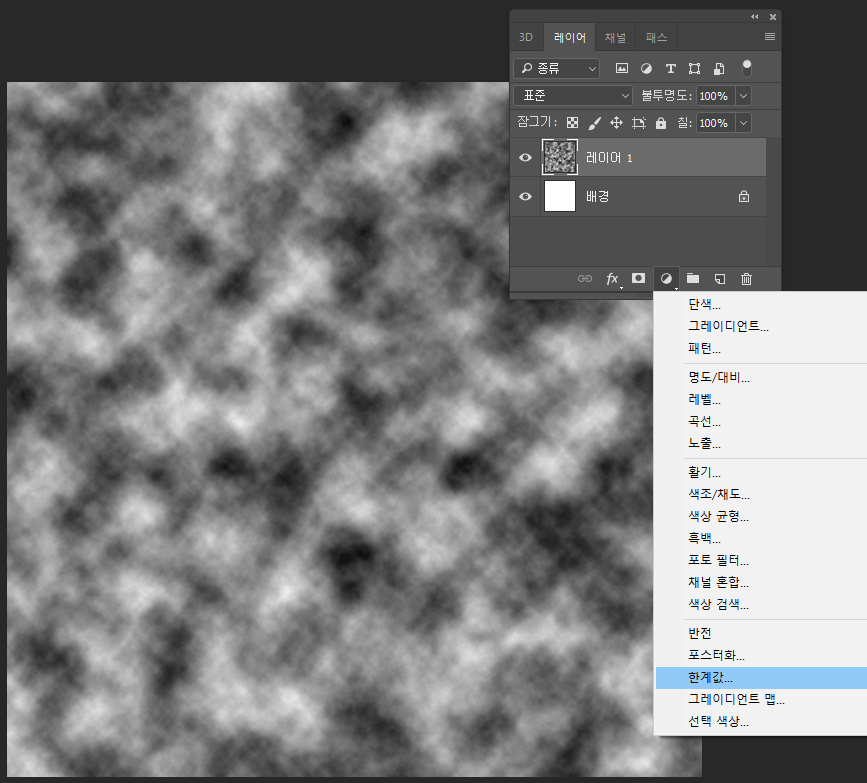
Task: Click the 불투명도 100% value field
Action: tap(715, 96)
